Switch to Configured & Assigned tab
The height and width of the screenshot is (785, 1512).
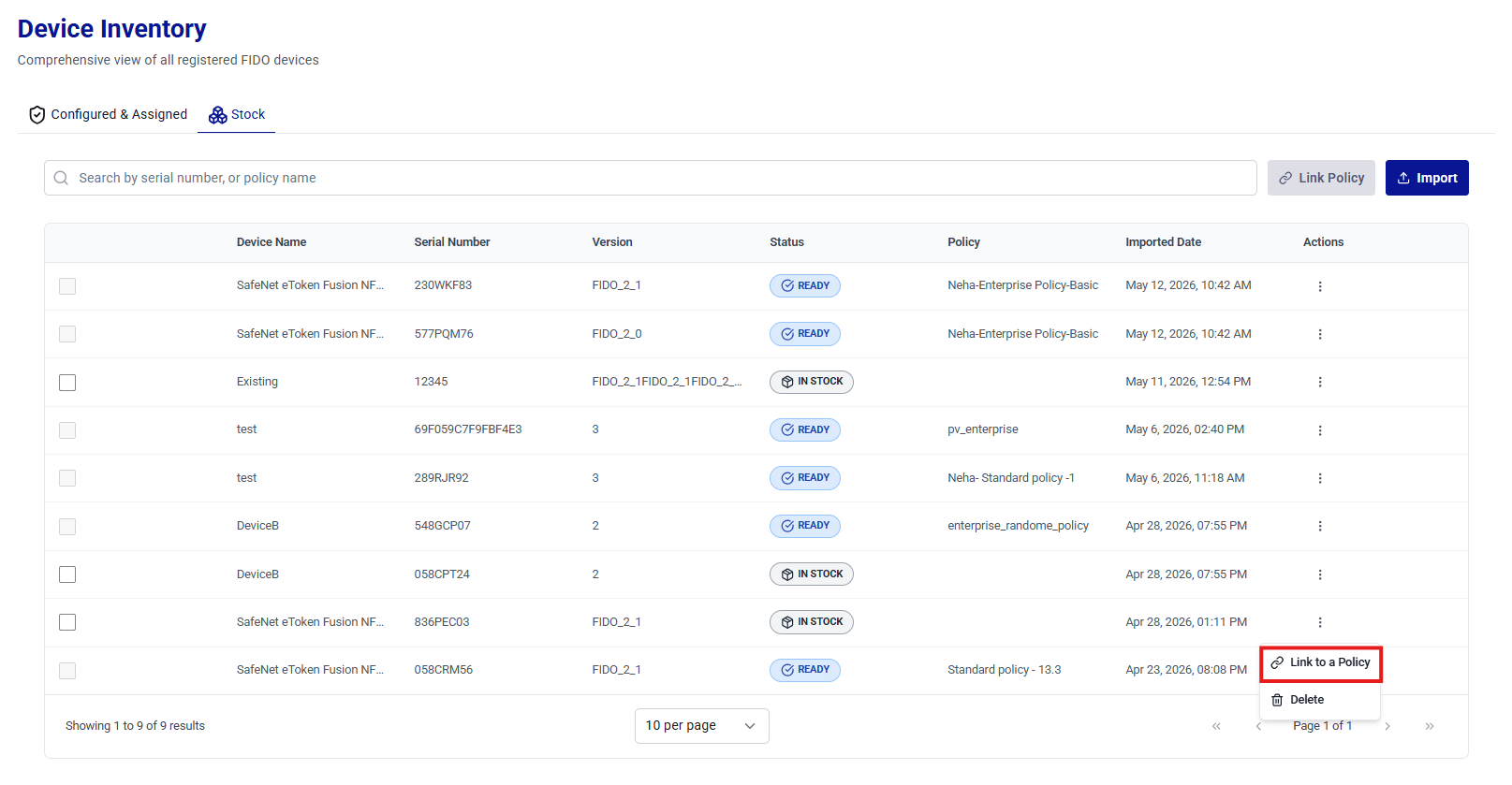click(109, 114)
